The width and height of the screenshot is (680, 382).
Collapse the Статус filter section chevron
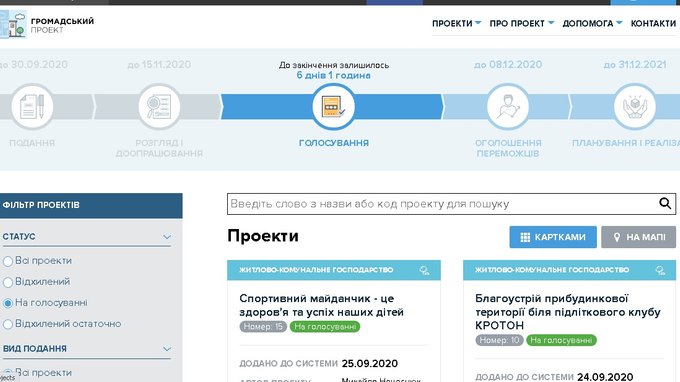point(167,237)
